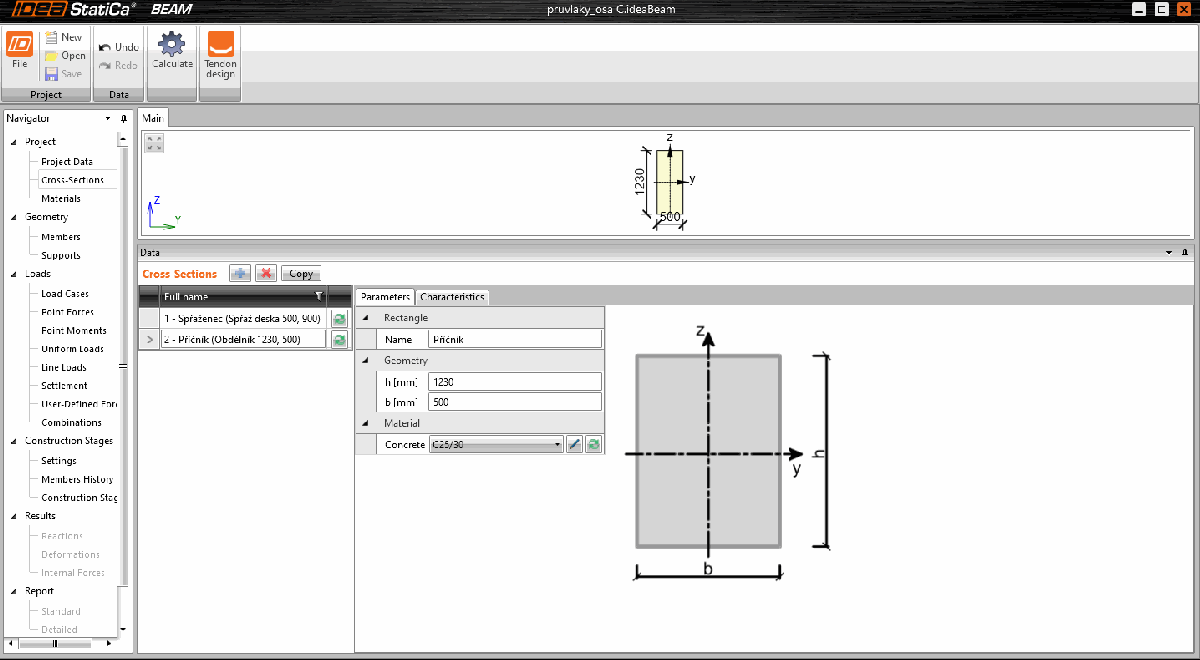Switch to the Characteristics tab
1200x660 pixels.
[451, 297]
